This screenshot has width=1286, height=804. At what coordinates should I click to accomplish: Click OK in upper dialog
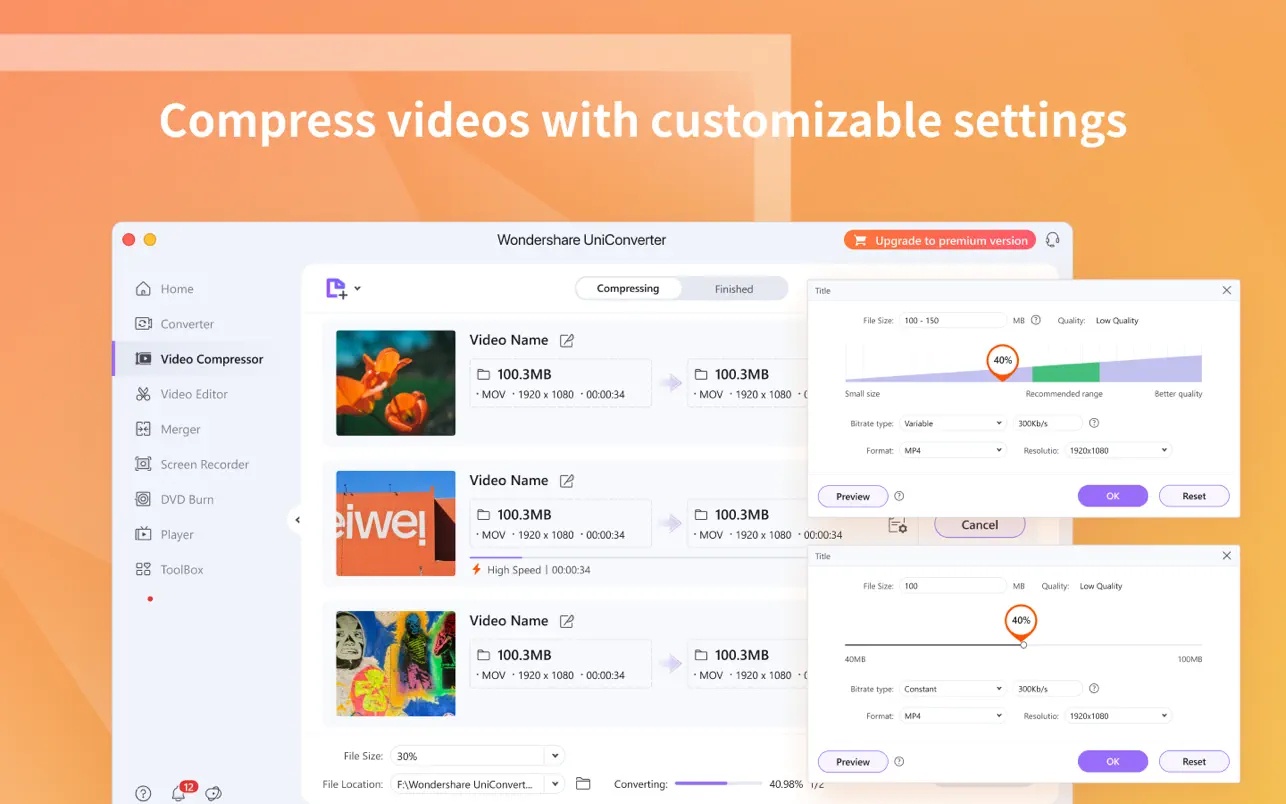tap(1113, 496)
